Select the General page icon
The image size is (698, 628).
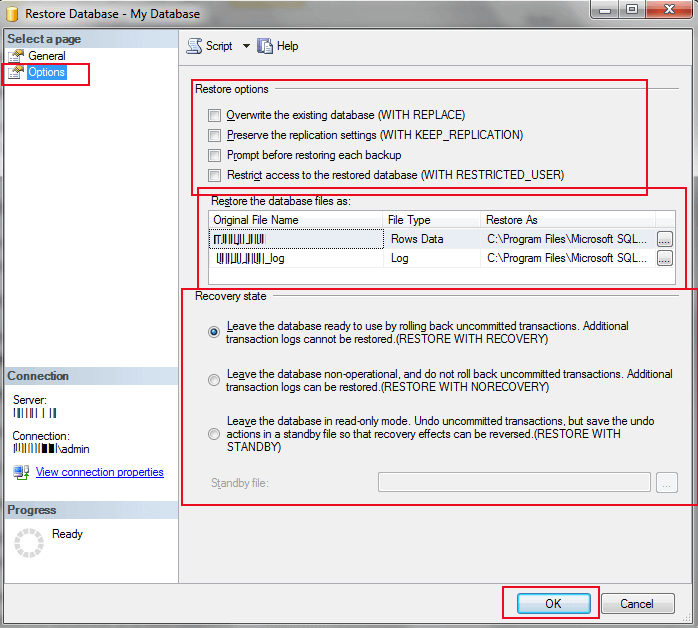click(16, 56)
